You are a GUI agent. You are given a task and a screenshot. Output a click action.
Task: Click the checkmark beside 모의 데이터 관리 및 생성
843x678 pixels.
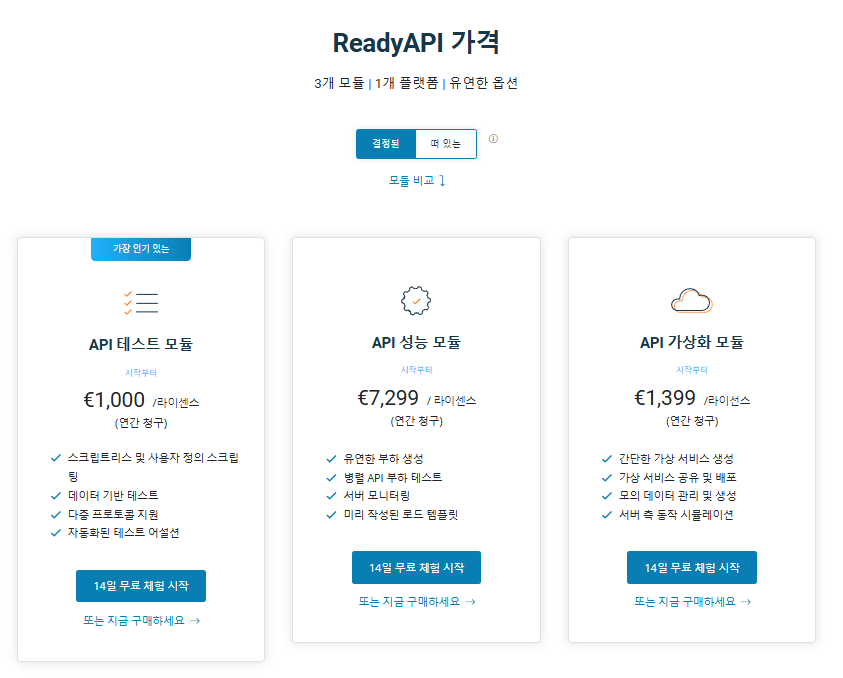607,496
